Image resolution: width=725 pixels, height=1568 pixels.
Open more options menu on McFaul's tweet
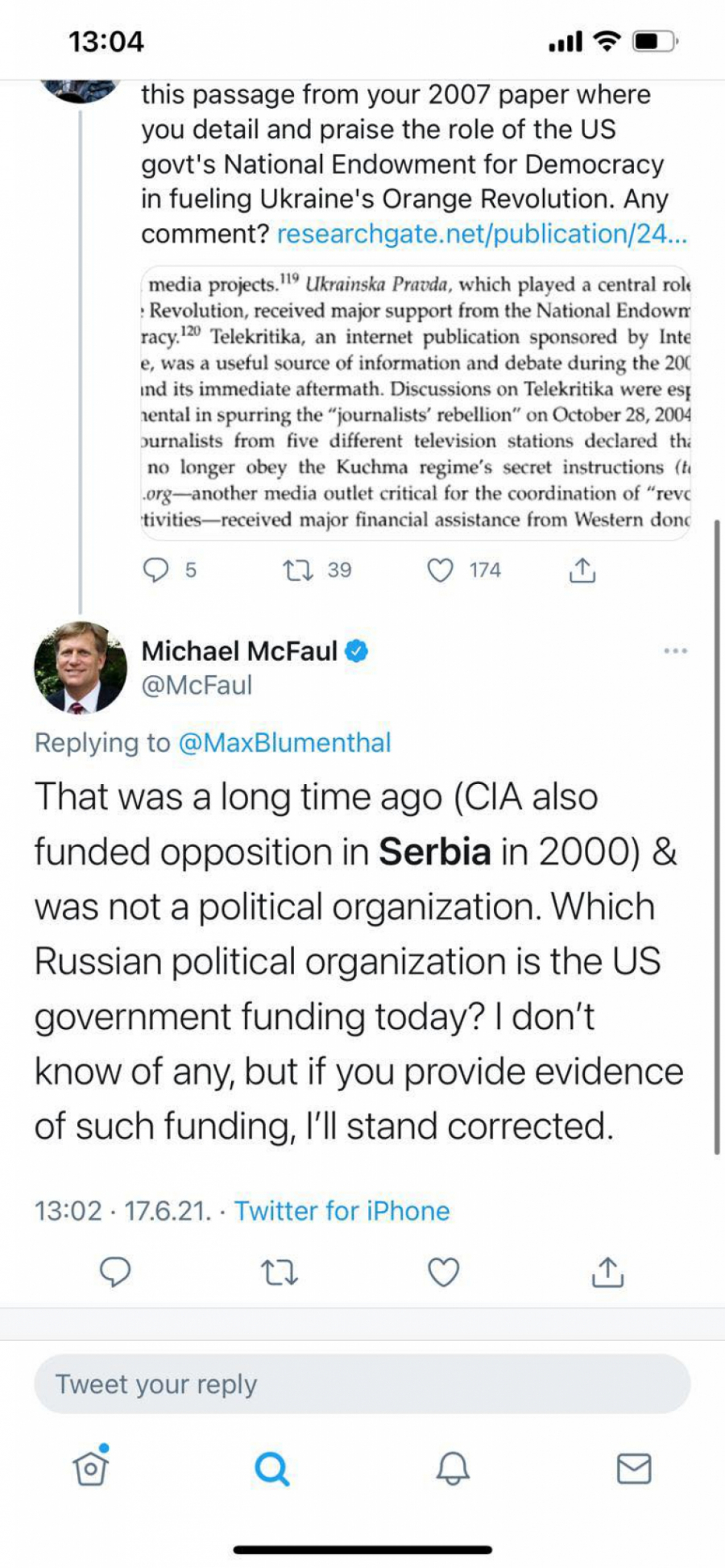675,650
